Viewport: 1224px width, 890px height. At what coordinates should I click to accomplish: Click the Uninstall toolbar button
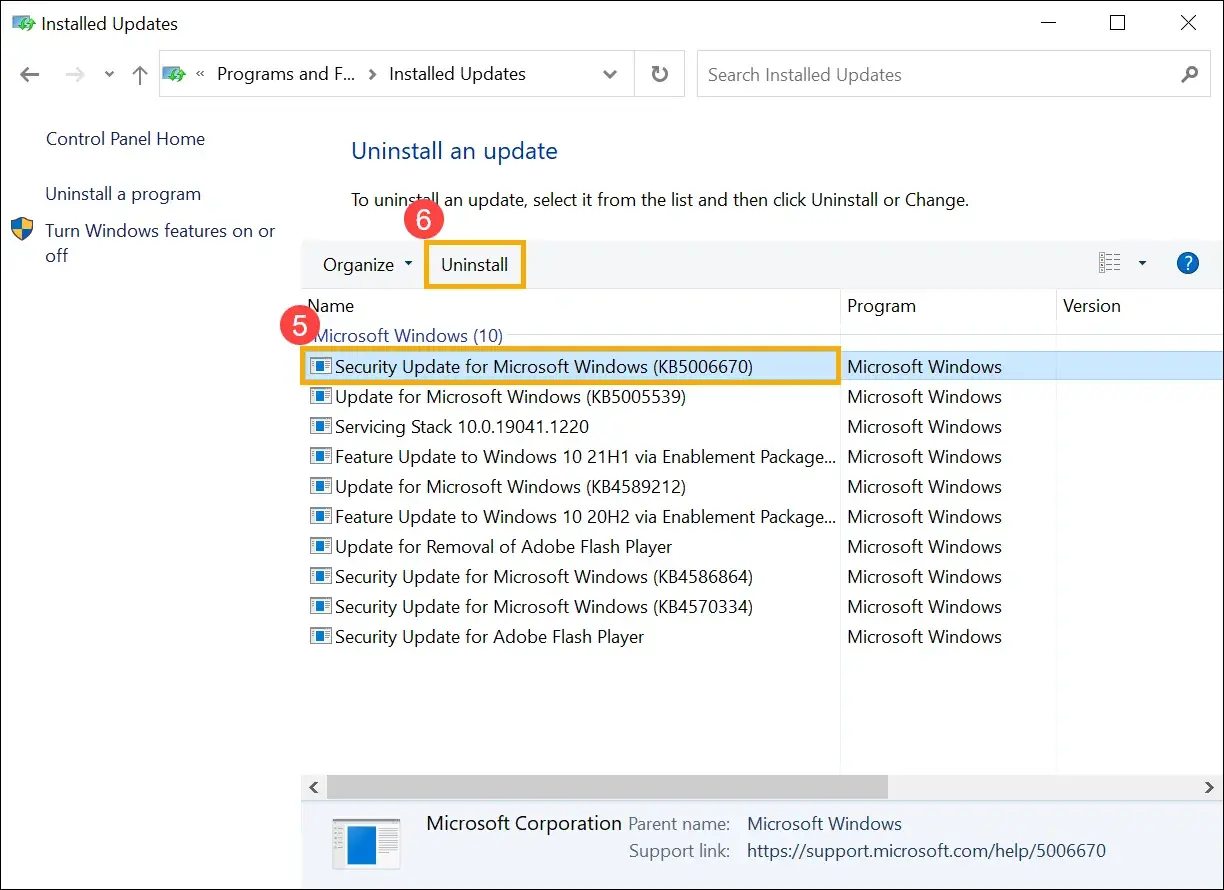point(475,265)
